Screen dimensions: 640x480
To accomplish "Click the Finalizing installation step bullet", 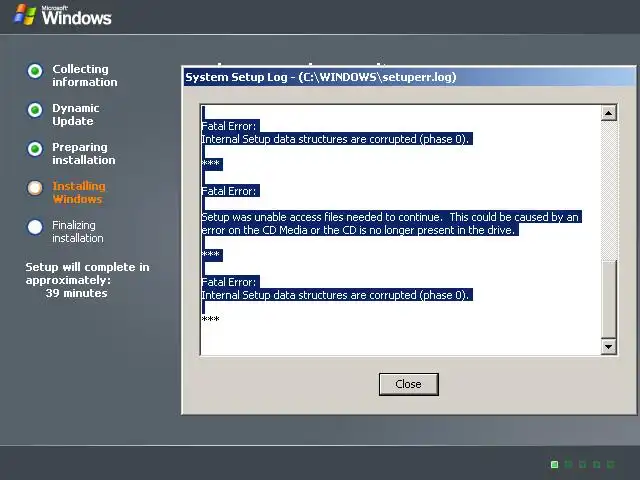I will (x=35, y=227).
